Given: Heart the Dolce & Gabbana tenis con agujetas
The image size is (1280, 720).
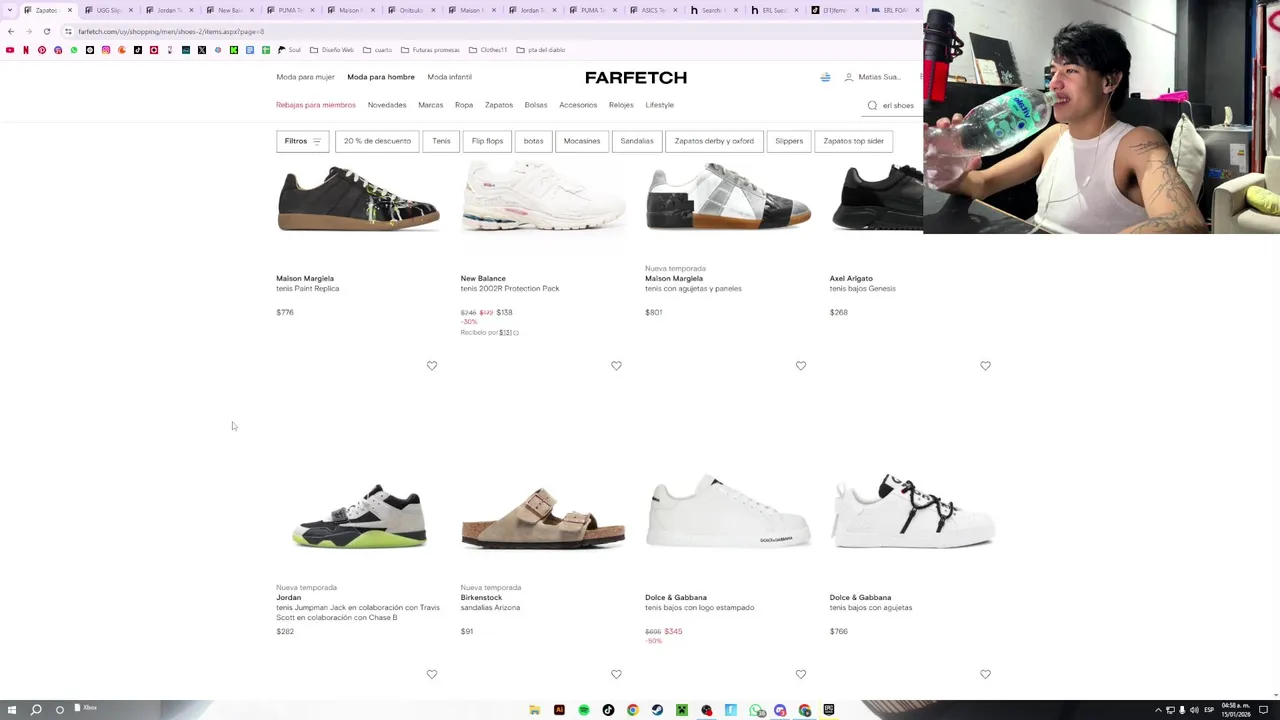Looking at the screenshot, I should (x=985, y=366).
